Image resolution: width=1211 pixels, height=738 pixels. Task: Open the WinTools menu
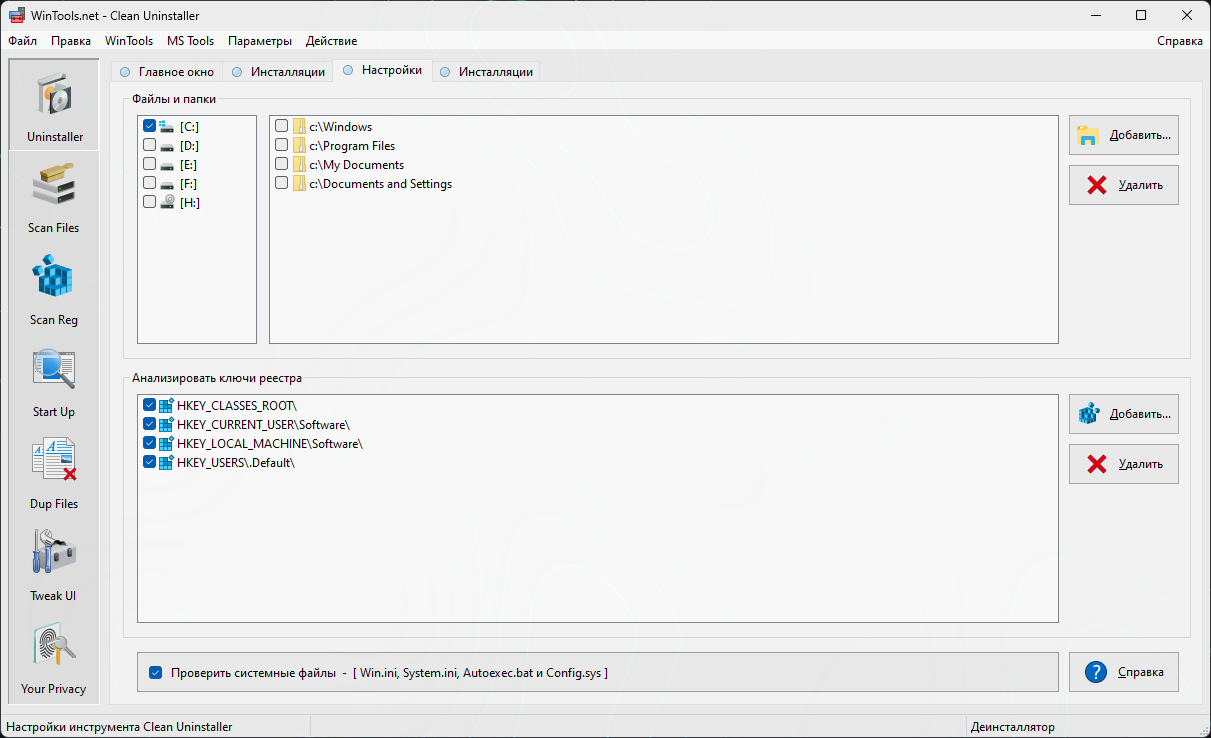[x=129, y=41]
